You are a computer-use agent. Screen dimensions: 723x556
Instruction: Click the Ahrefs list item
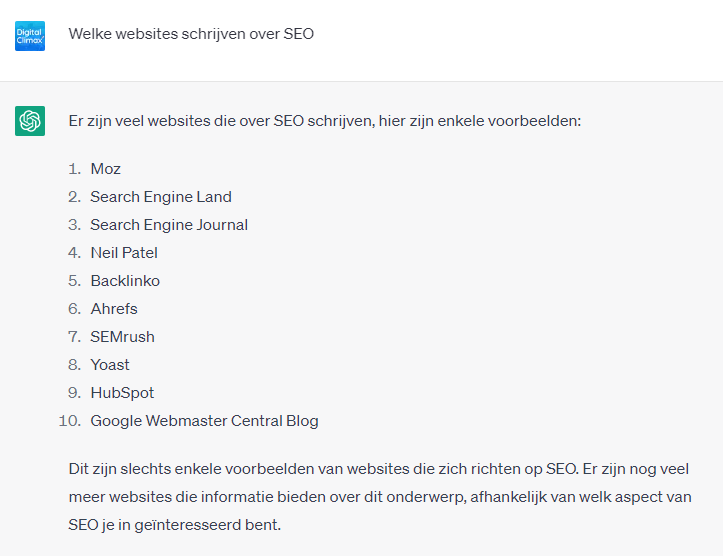(114, 309)
